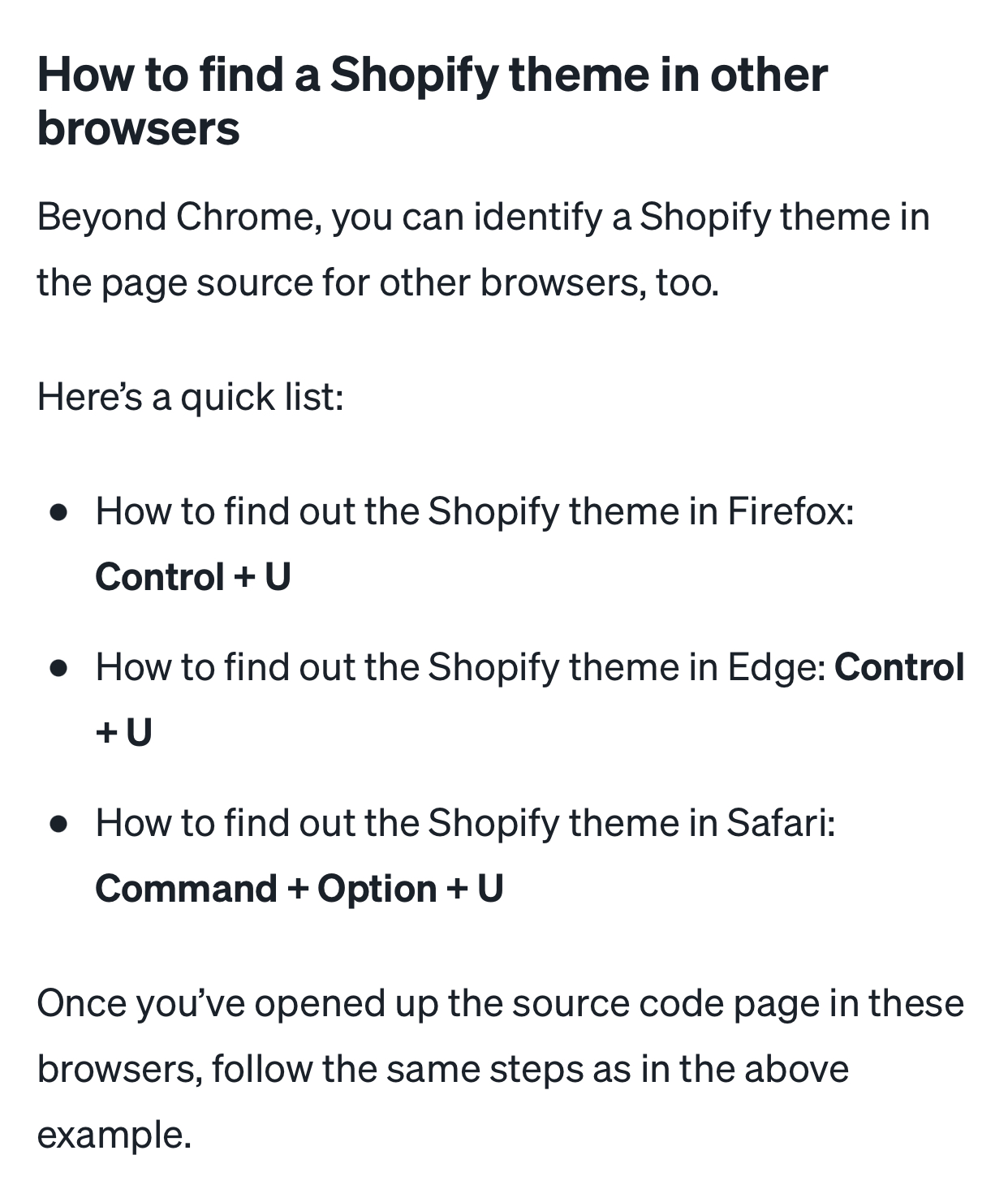Click the bullet point before the Firefox item
The image size is (1008, 1198).
[58, 512]
